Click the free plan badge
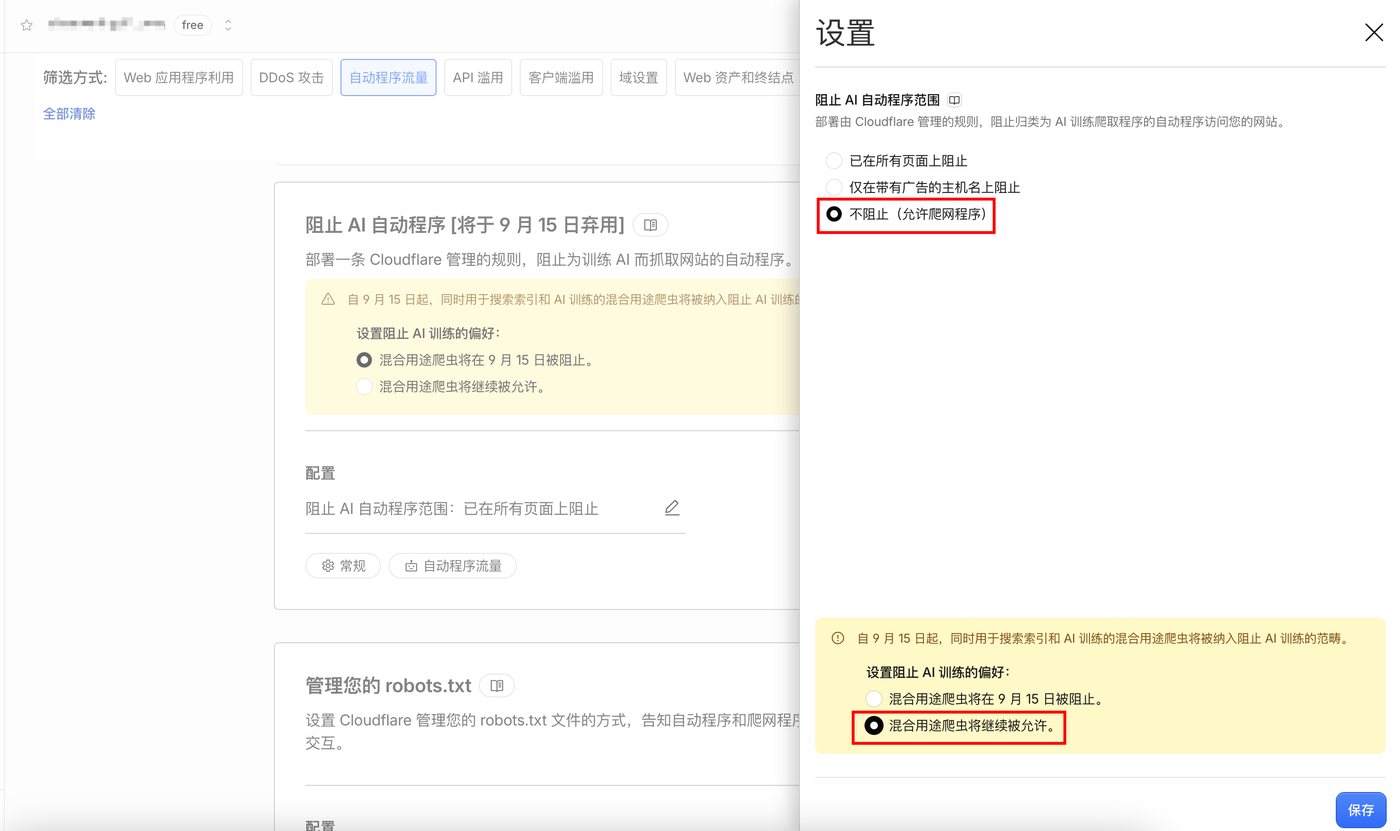The height and width of the screenshot is (831, 1400). click(193, 25)
